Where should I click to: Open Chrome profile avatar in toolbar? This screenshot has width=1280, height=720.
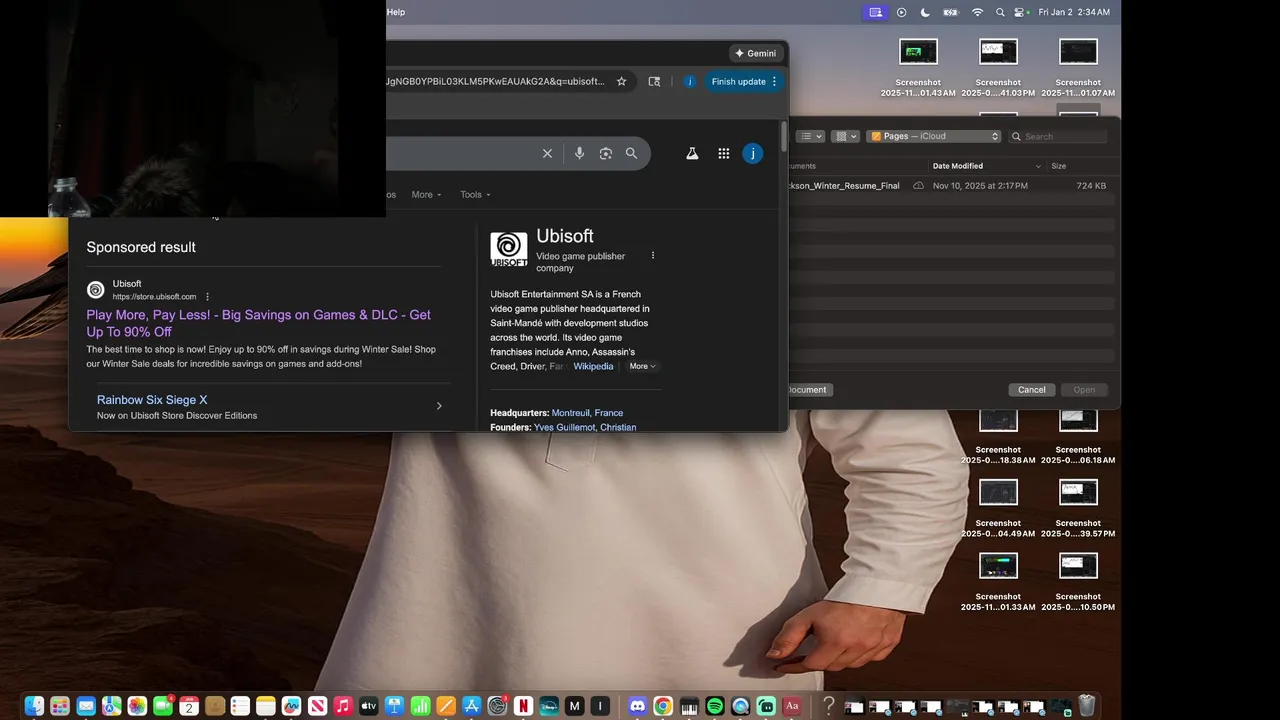(690, 81)
